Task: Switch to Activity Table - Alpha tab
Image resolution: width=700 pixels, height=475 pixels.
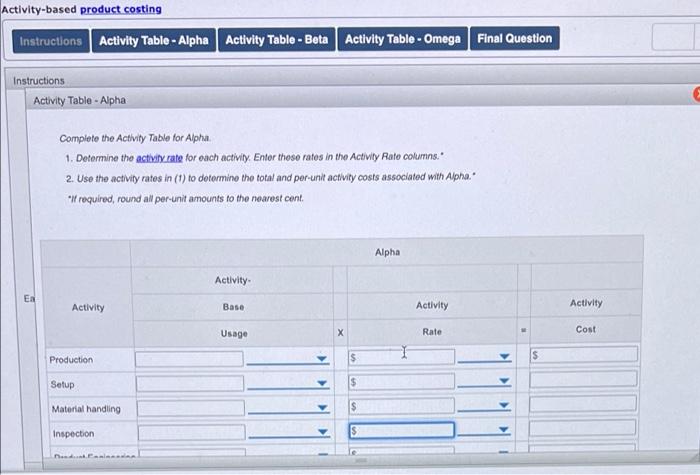Action: coord(154,41)
